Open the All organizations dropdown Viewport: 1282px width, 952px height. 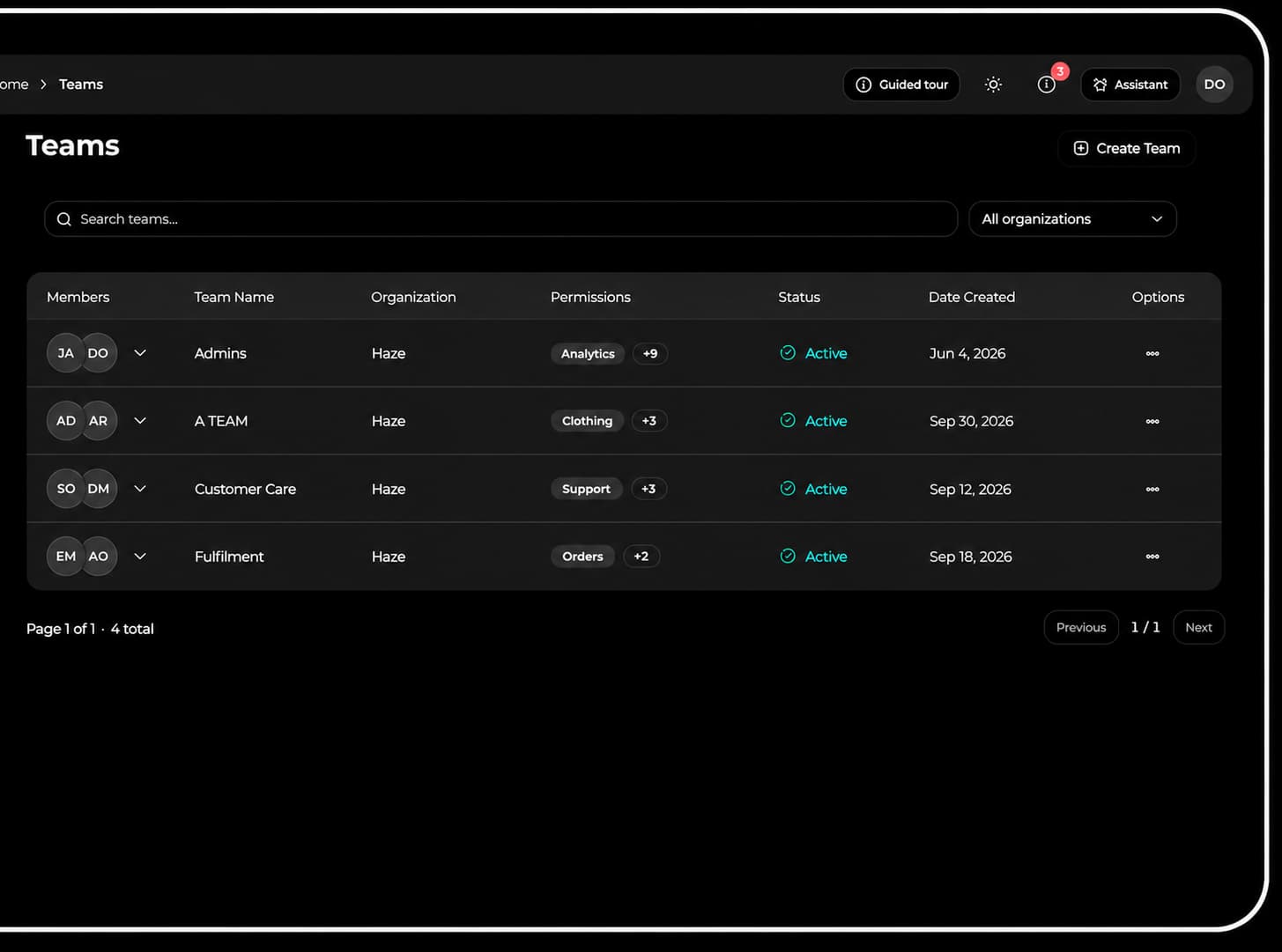(x=1072, y=219)
